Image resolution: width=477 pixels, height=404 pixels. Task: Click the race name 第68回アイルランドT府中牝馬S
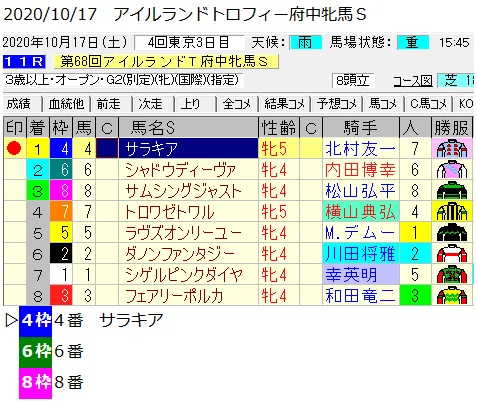[166, 62]
